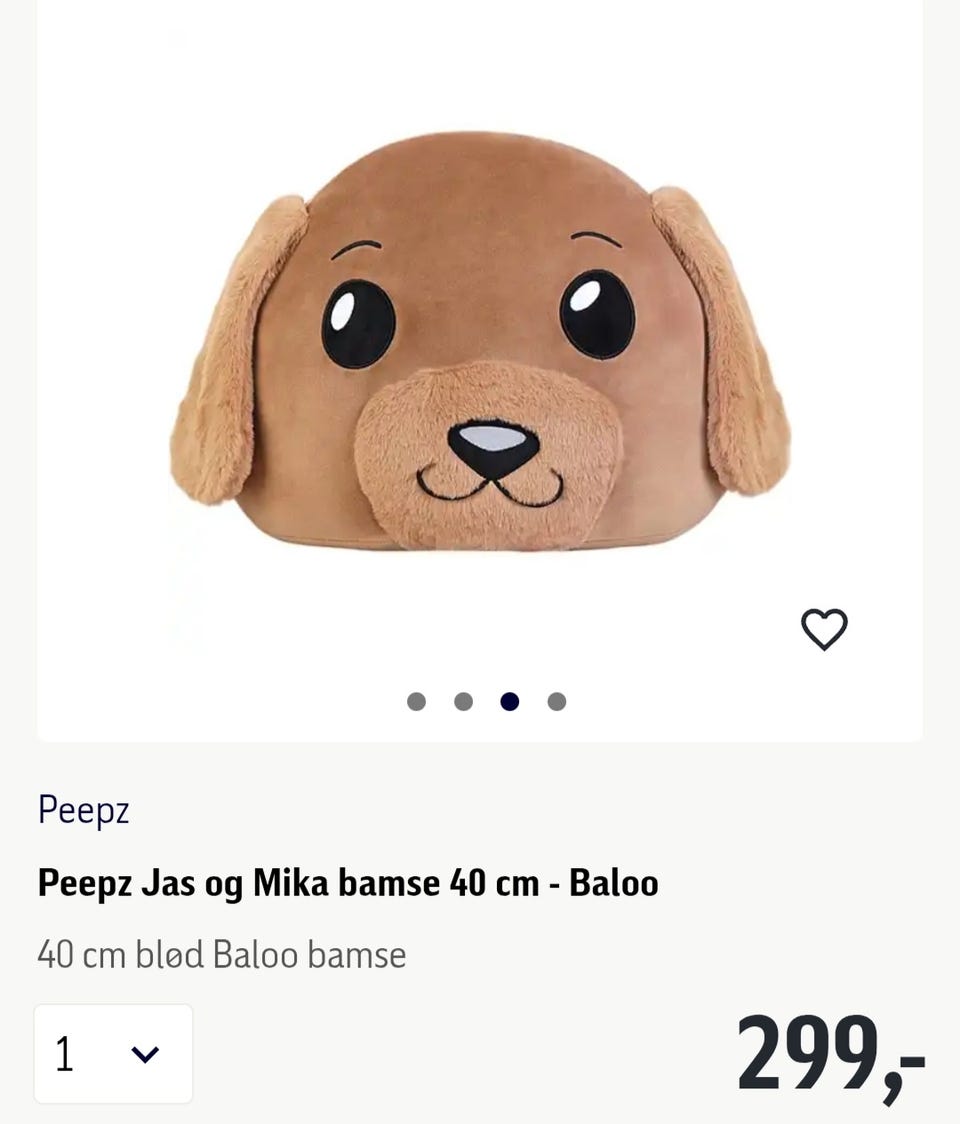
Task: Select the second image carousel dot
Action: [x=463, y=701]
